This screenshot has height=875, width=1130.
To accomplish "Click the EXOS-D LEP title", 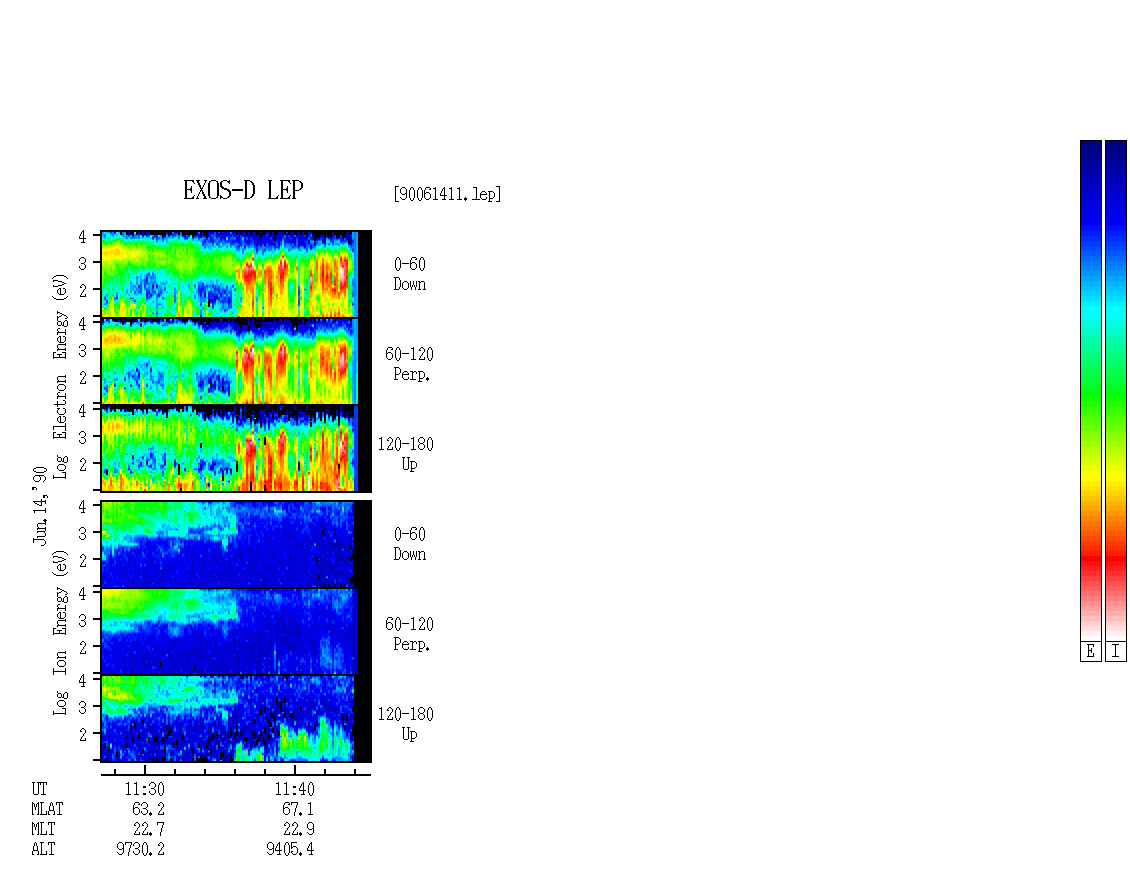I will point(243,190).
